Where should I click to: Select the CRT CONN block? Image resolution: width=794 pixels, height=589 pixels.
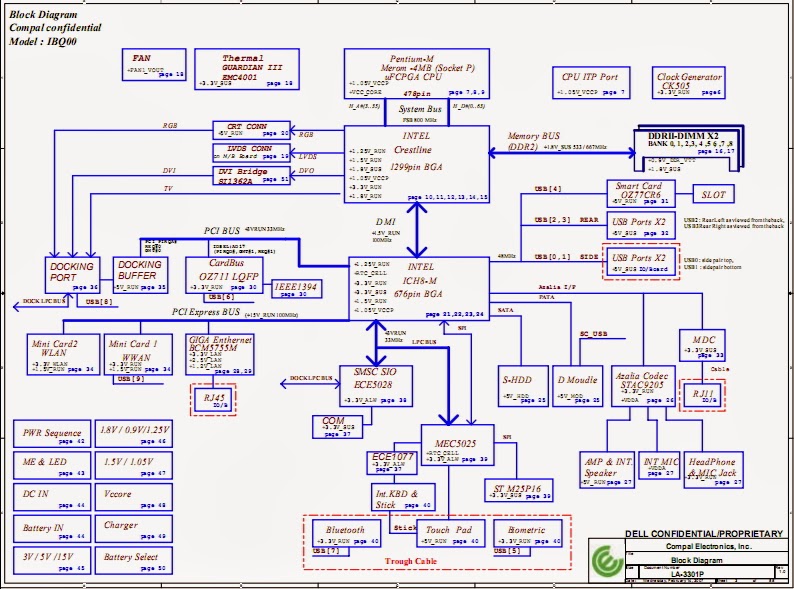pyautogui.click(x=251, y=130)
